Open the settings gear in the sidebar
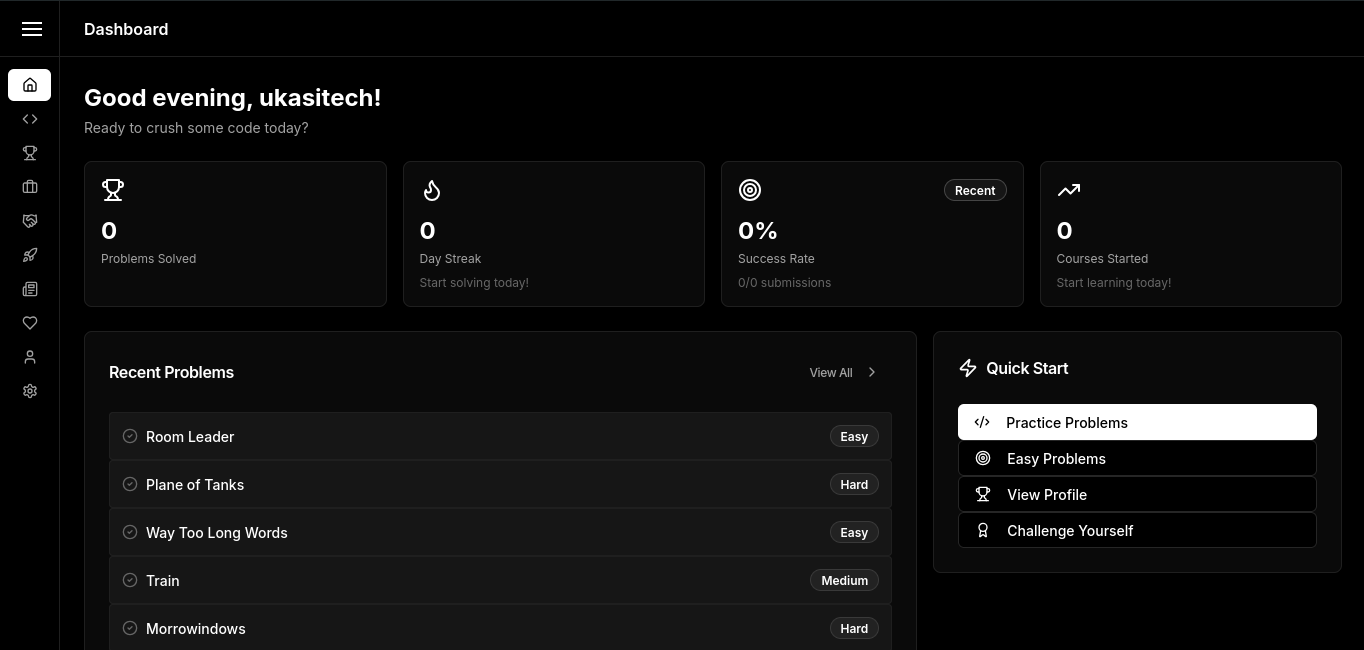 pyautogui.click(x=30, y=391)
